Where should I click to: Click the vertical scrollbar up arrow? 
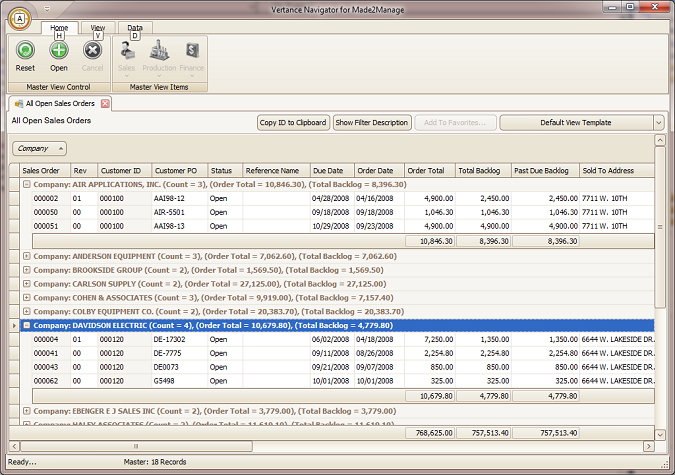(660, 140)
